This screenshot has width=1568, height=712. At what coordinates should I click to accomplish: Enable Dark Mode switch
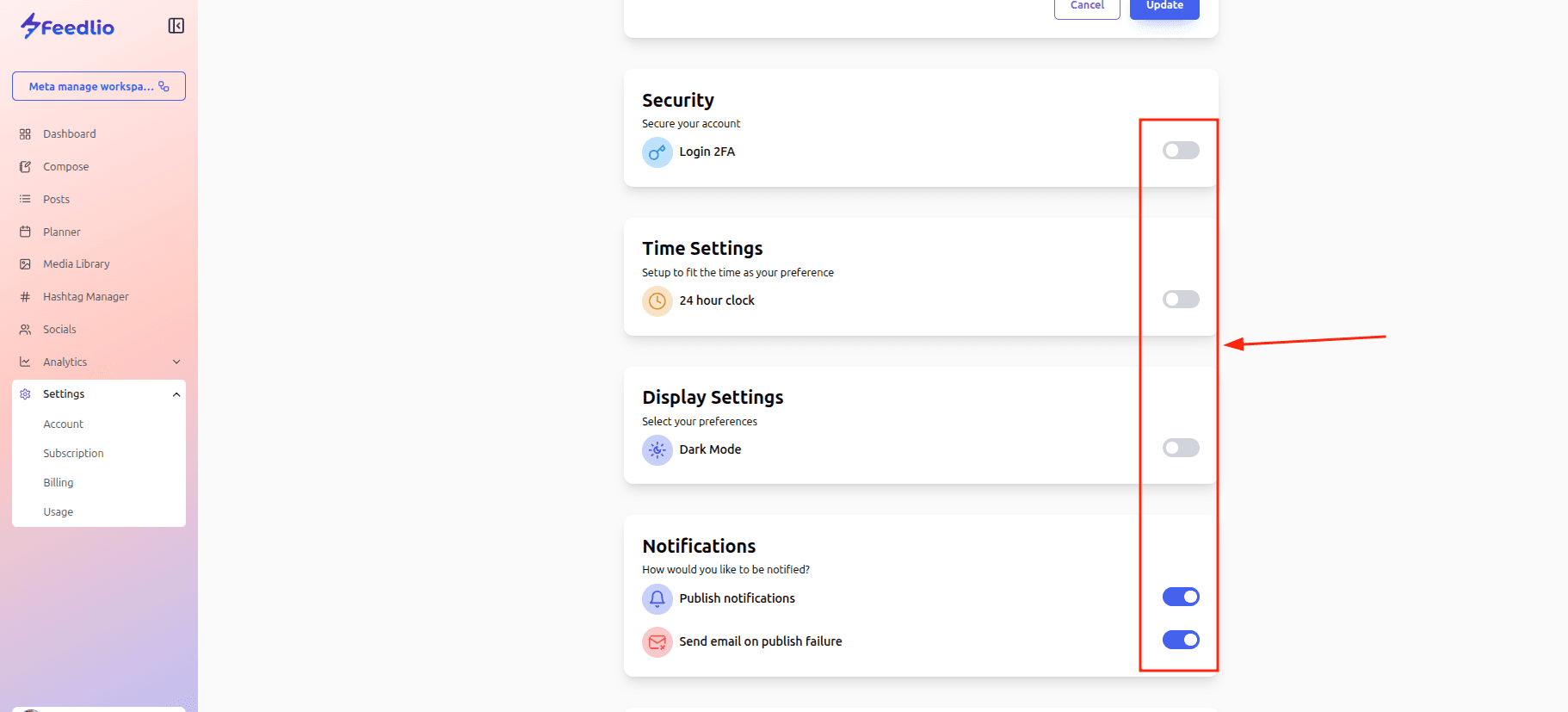pos(1180,448)
